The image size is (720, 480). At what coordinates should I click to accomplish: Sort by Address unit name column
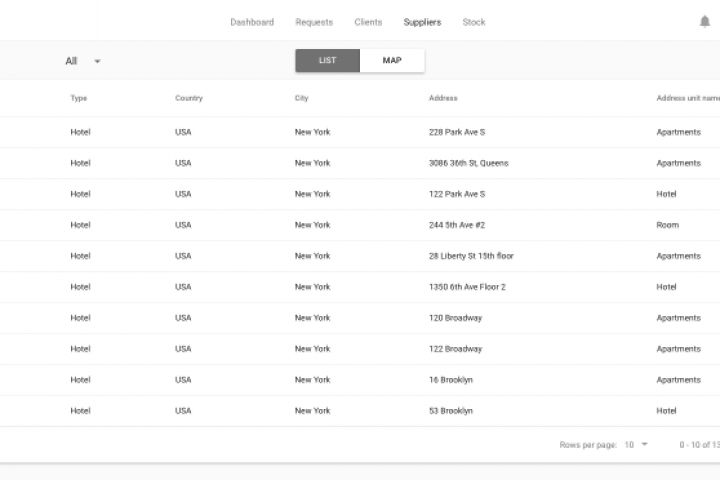click(688, 98)
